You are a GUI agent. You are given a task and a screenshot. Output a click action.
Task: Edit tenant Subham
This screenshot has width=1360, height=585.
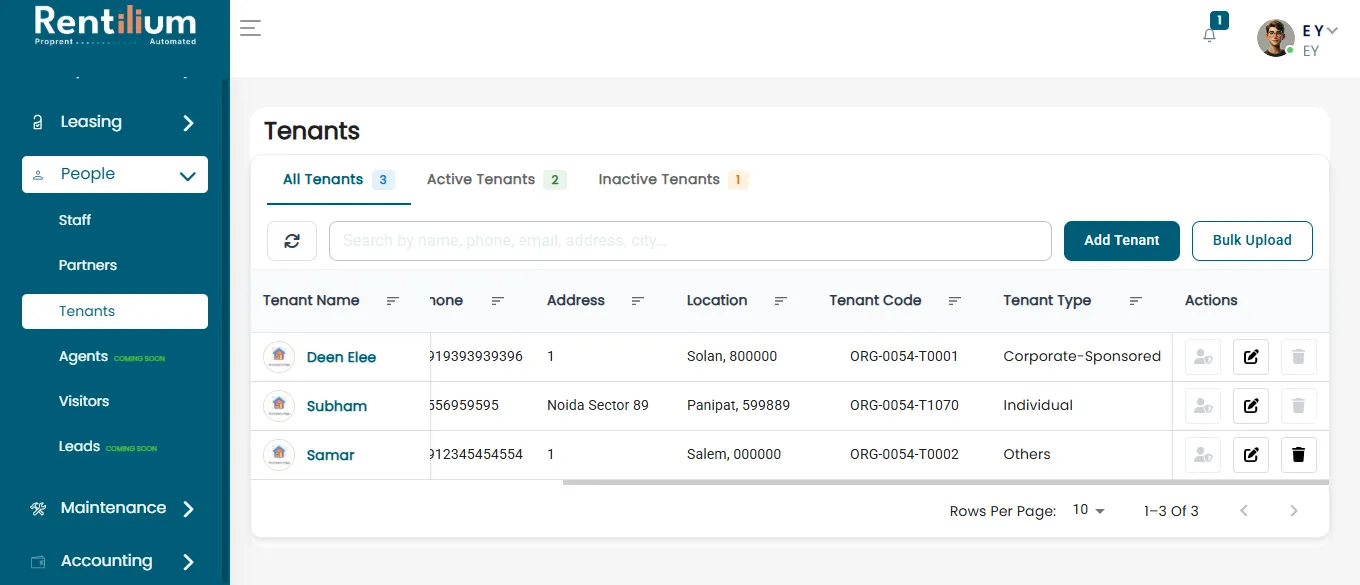point(1250,406)
